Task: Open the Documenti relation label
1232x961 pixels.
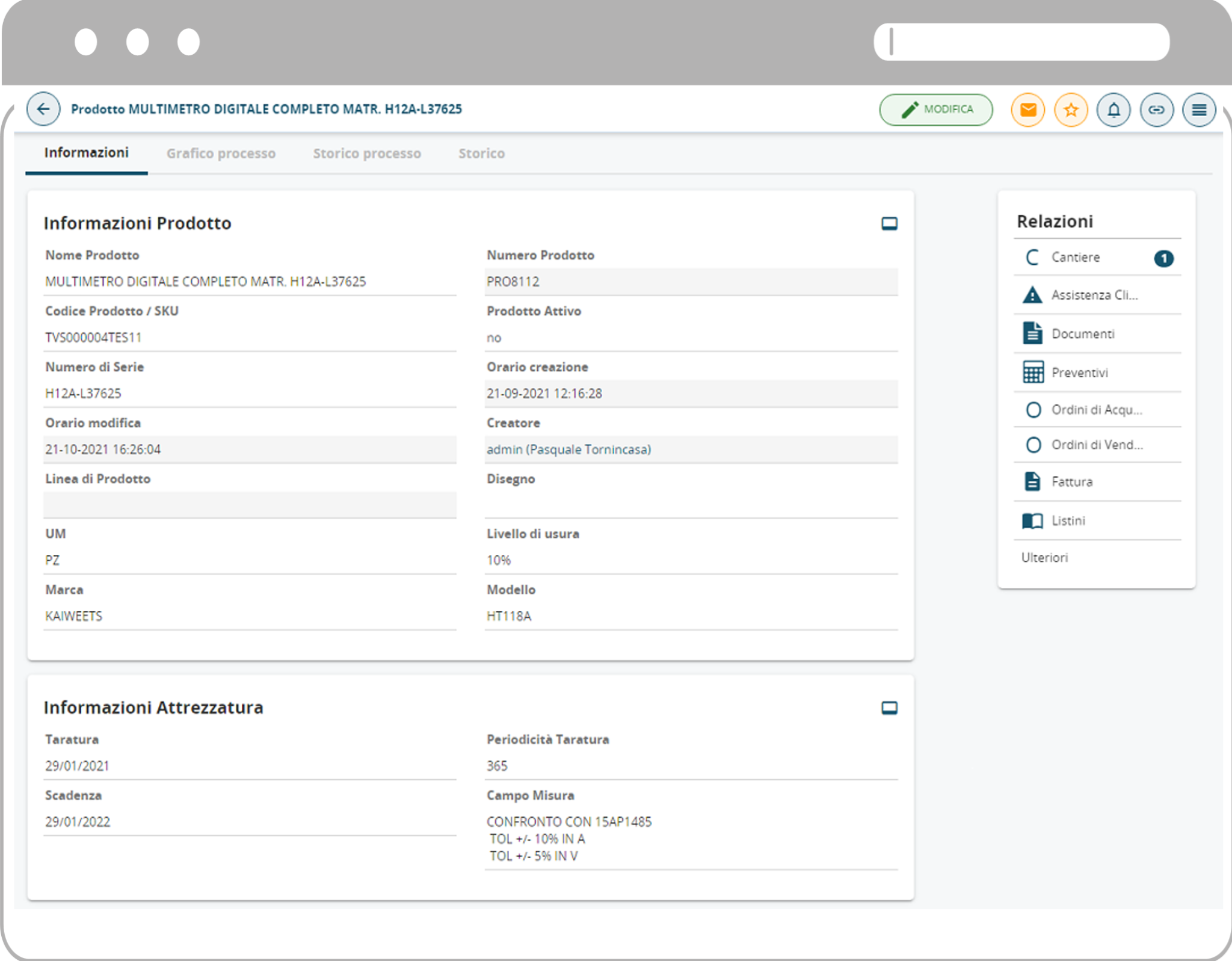Action: (1083, 334)
